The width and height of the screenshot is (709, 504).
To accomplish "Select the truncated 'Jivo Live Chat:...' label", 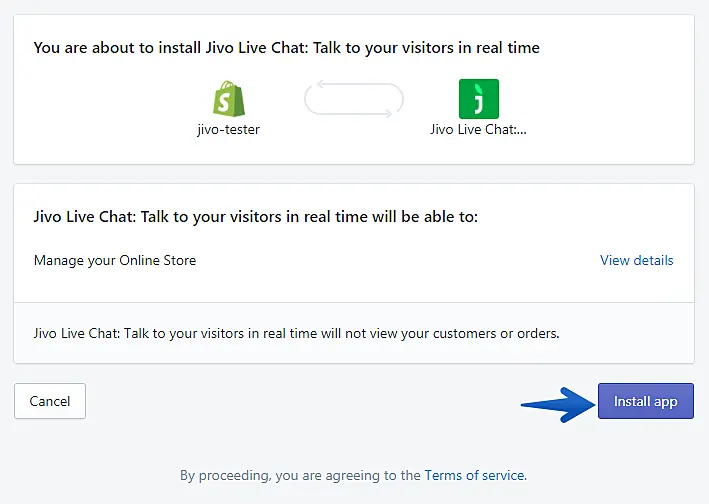I will pyautogui.click(x=478, y=130).
